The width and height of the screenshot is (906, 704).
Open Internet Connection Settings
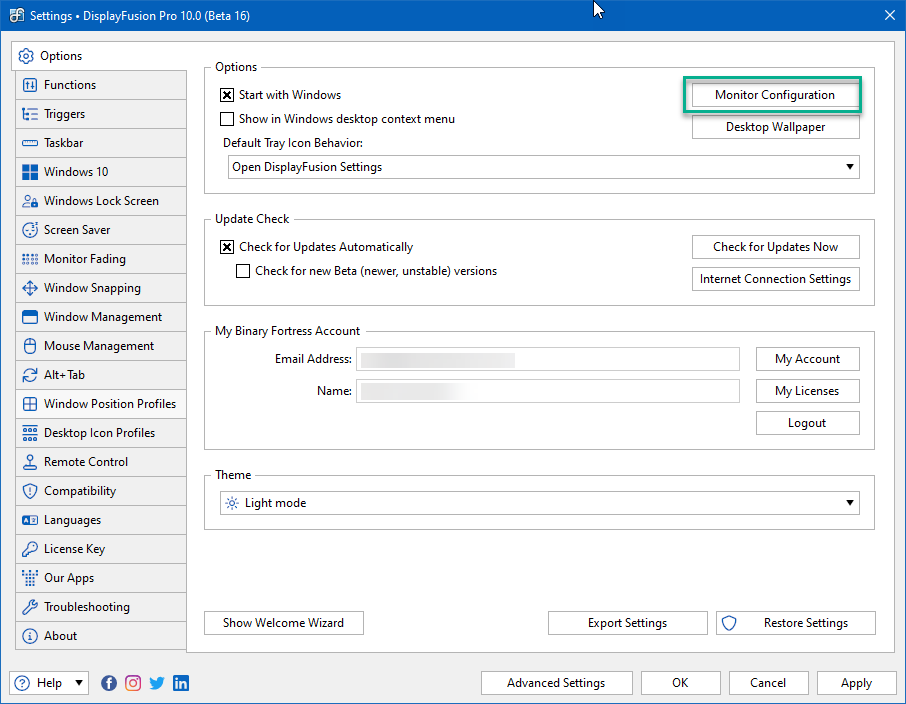pos(775,279)
